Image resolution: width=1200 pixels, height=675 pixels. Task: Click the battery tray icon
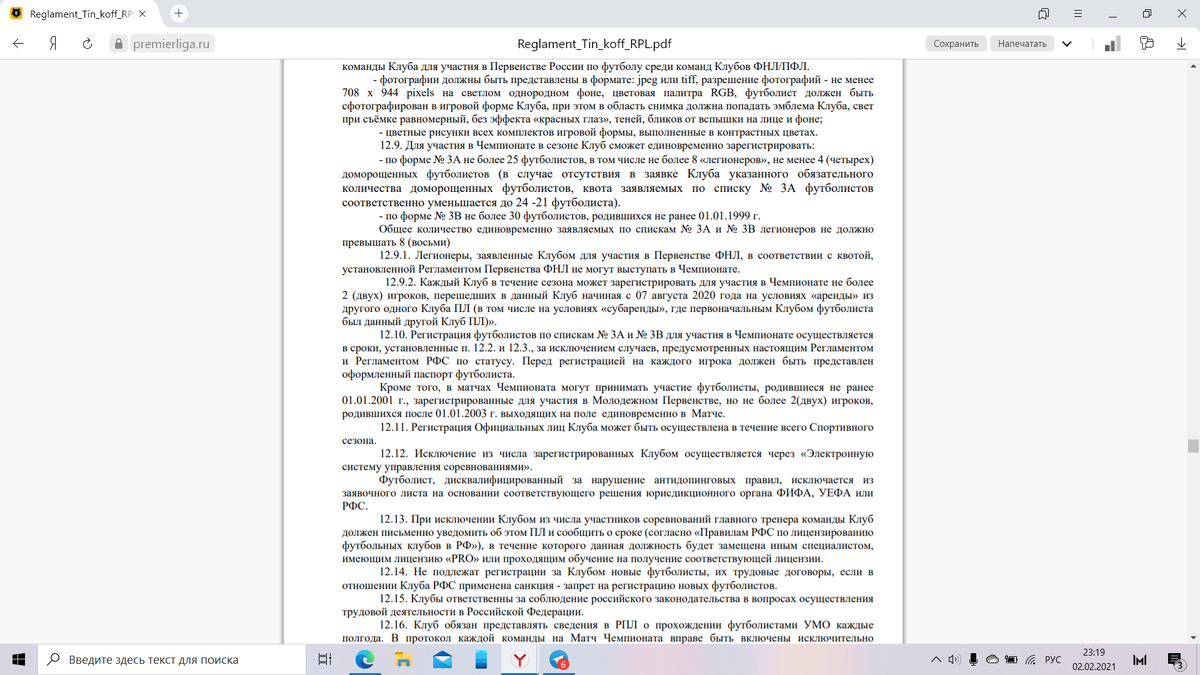1010,660
